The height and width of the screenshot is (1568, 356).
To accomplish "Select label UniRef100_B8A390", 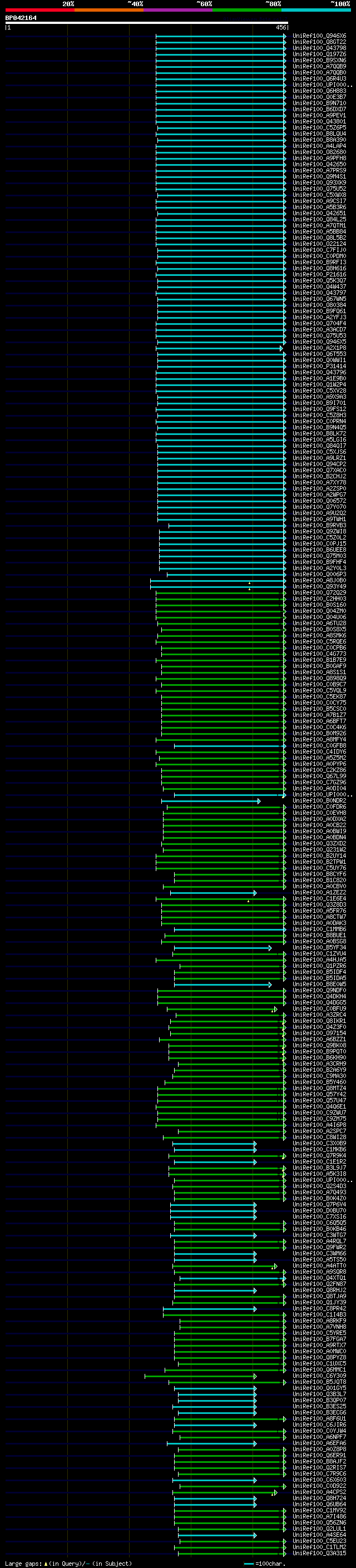I will point(319,140).
